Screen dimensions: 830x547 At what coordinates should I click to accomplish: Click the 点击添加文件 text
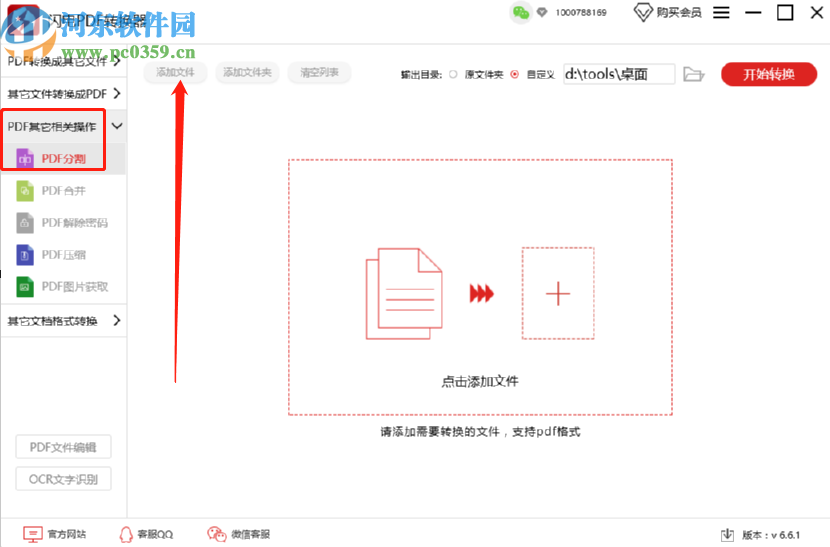click(480, 381)
